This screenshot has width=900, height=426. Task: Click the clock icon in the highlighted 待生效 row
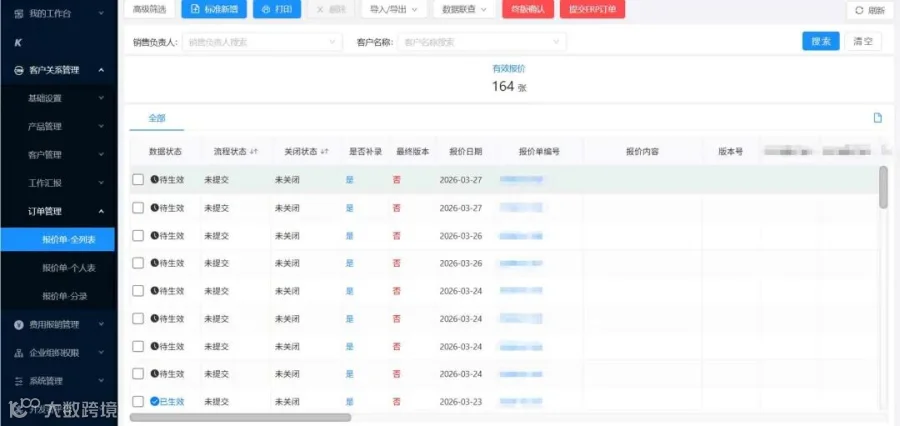click(154, 179)
